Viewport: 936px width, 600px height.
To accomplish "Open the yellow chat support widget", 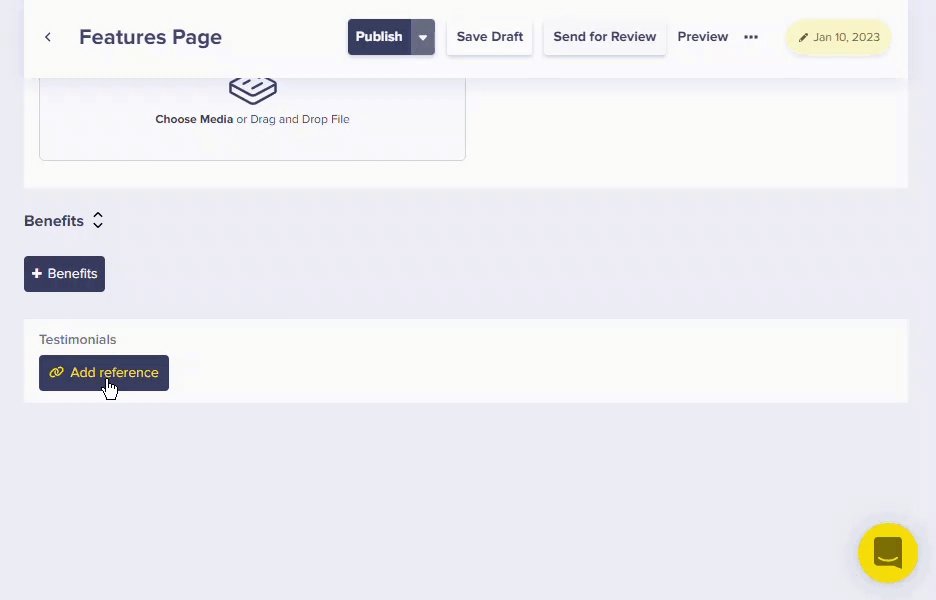I will pyautogui.click(x=887, y=552).
